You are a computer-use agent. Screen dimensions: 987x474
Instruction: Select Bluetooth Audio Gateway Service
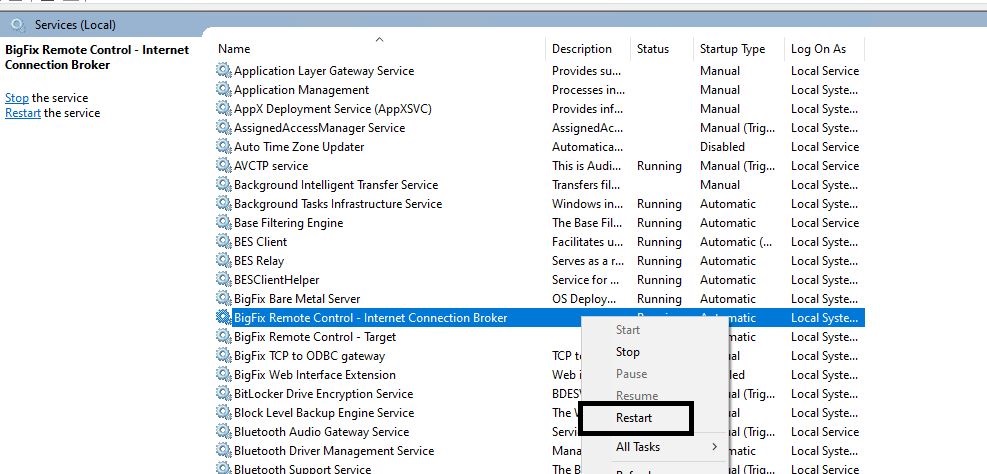click(x=322, y=431)
